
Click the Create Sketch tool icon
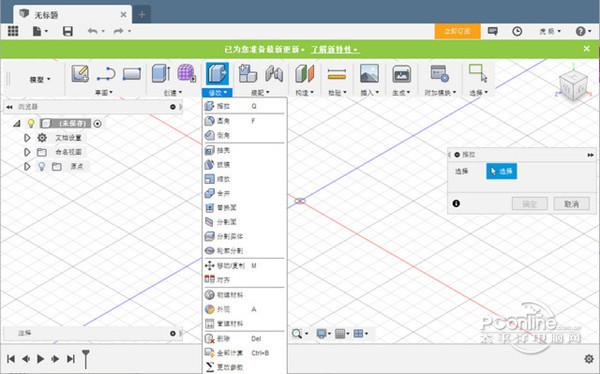pyautogui.click(x=80, y=73)
